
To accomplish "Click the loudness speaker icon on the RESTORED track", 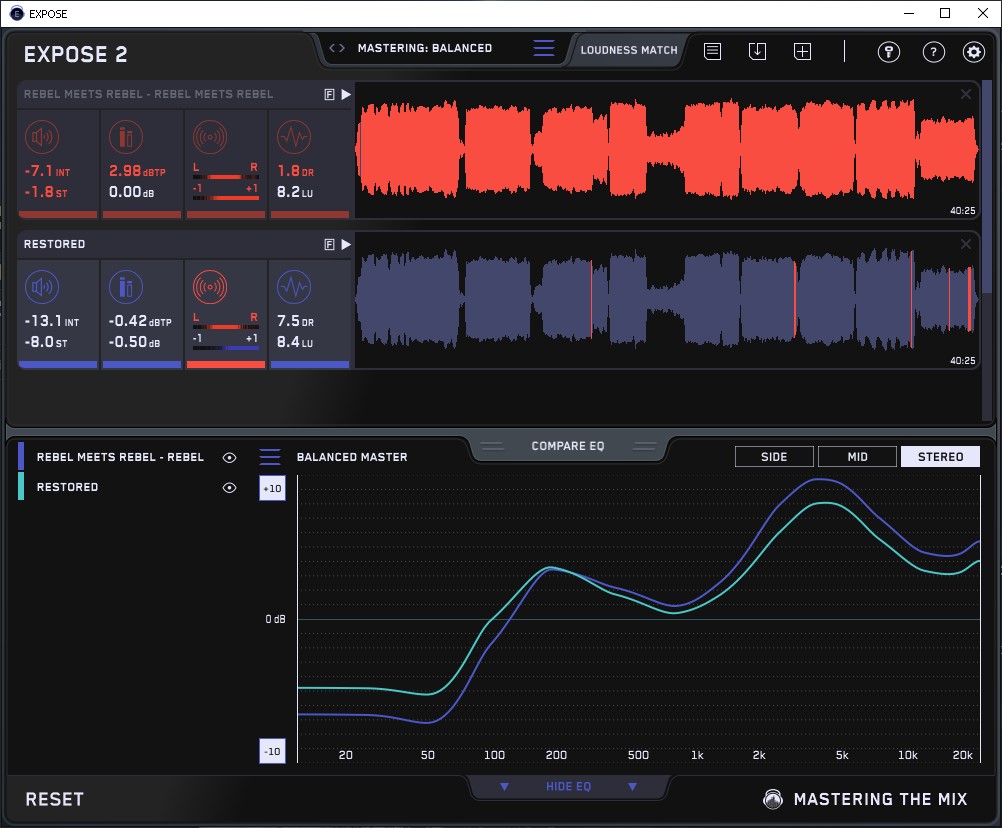I will pos(41,288).
